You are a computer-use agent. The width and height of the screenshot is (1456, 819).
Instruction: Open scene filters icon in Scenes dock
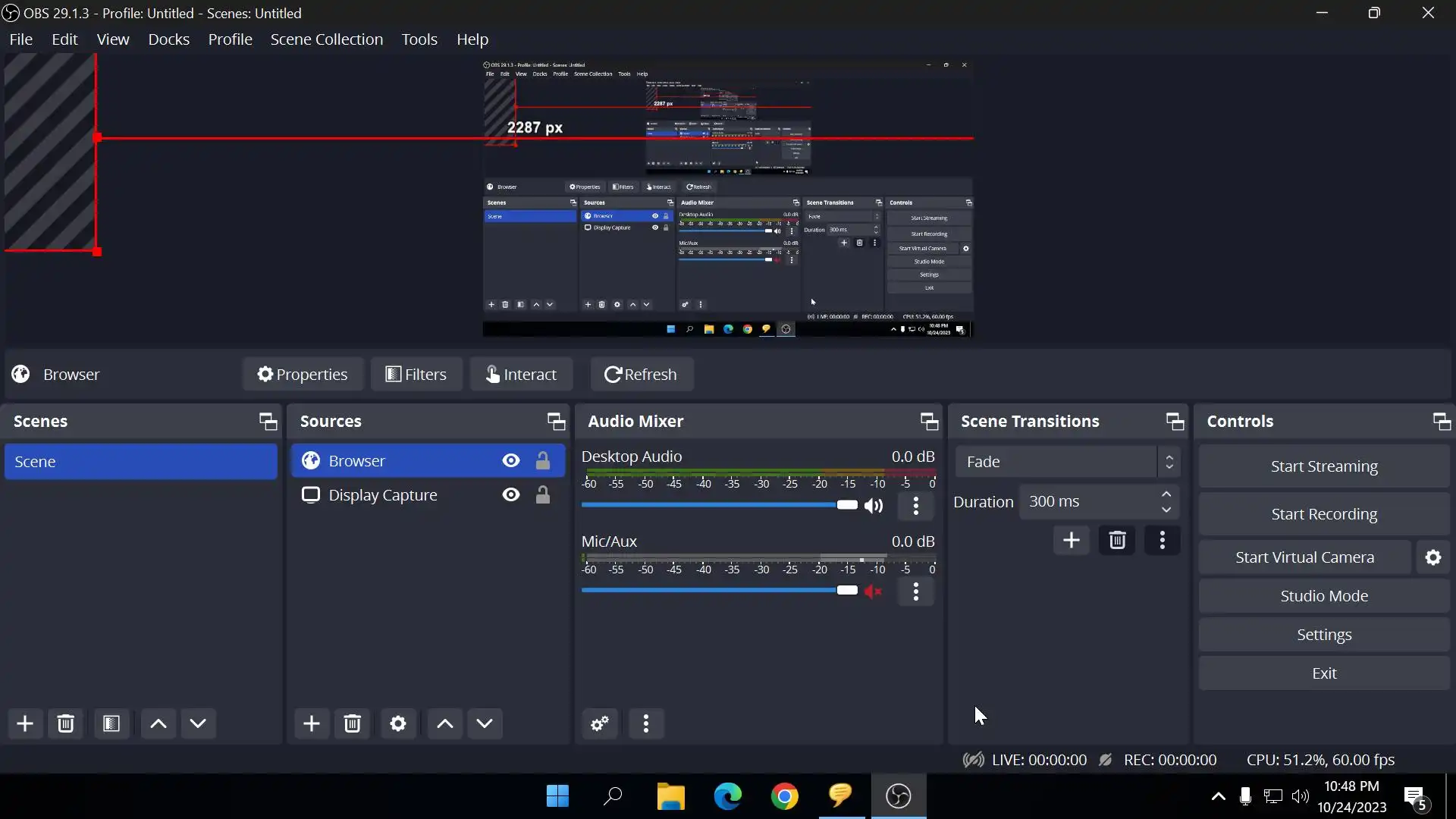coord(111,723)
